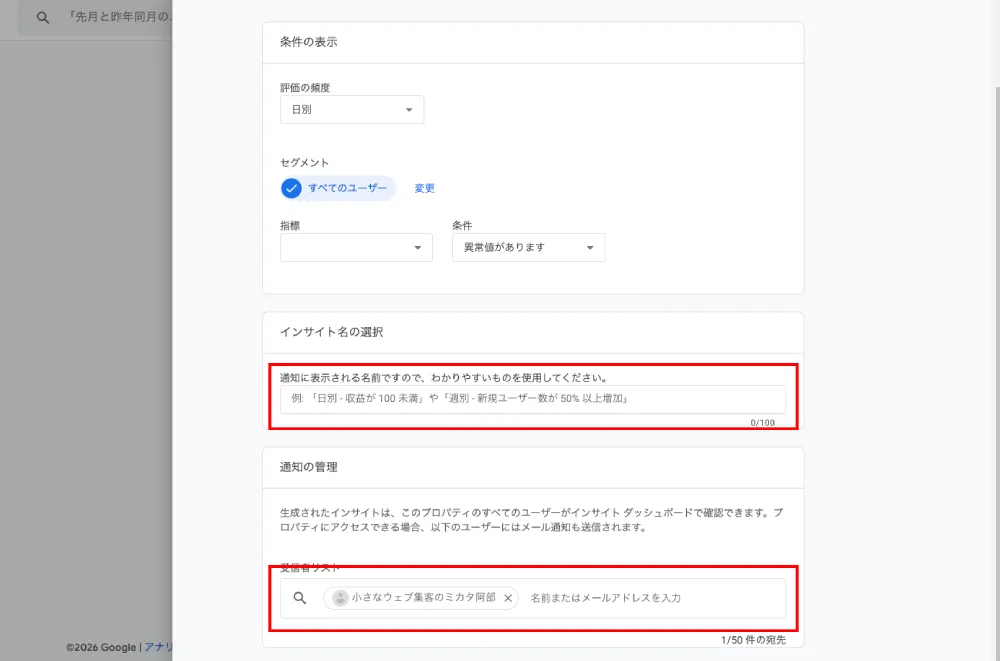
Task: Open the 指標 metric dropdown
Action: click(357, 248)
